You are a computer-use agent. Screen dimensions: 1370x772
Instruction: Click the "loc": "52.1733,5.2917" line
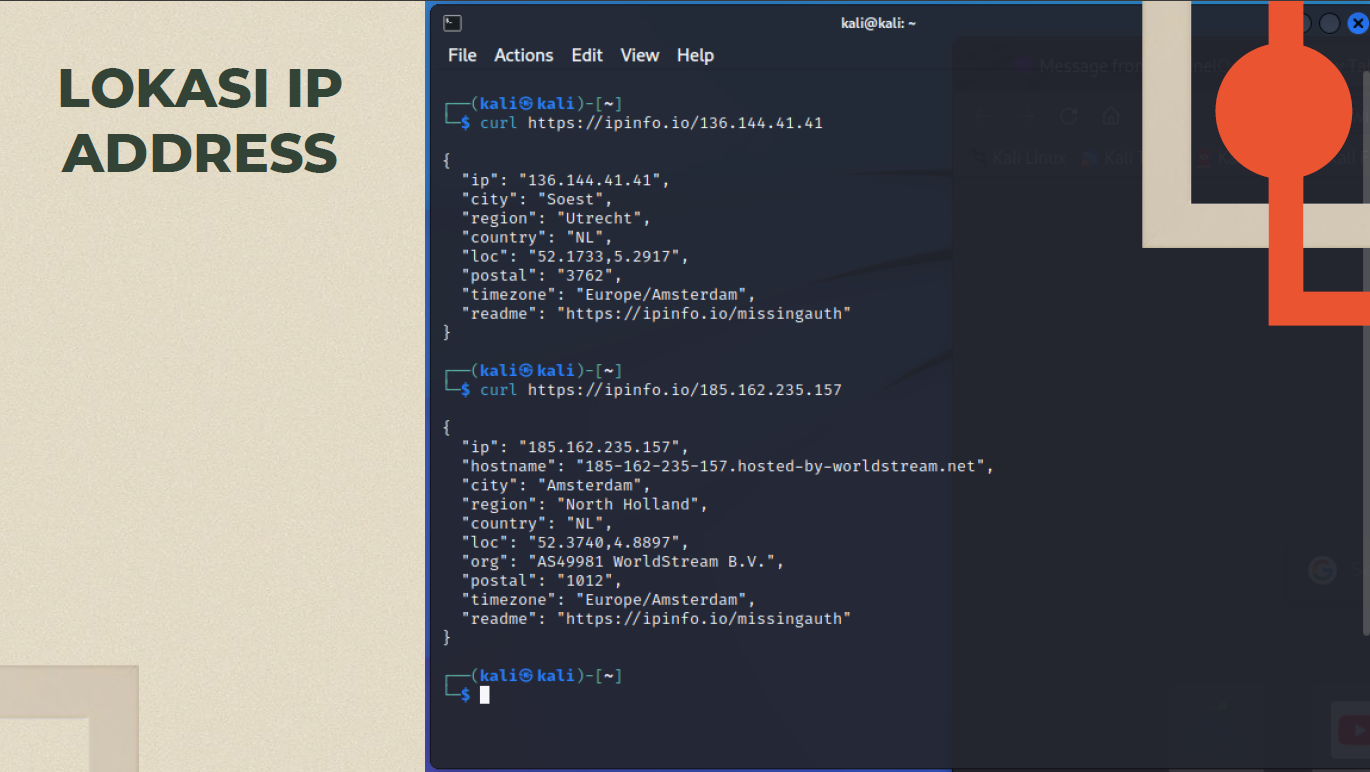pyautogui.click(x=575, y=256)
